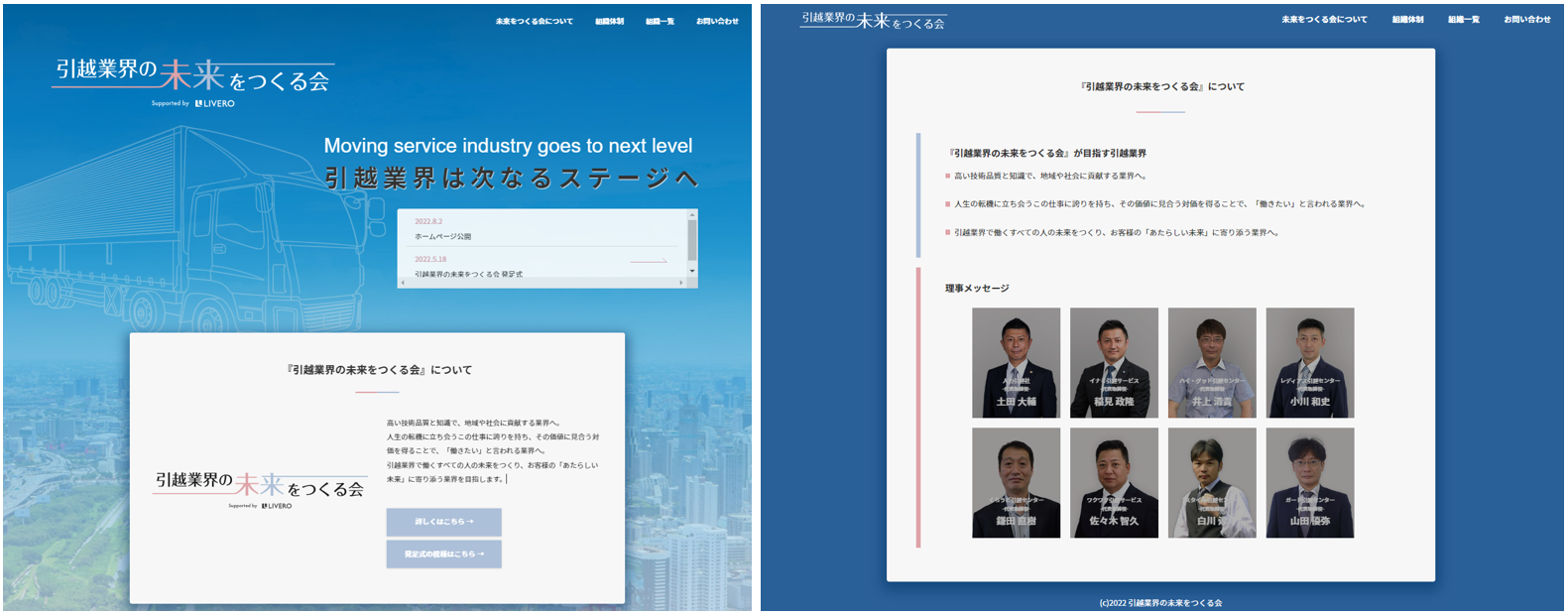Open 未来をつくる会について in right page nav
1568x616 pixels.
click(x=1324, y=19)
